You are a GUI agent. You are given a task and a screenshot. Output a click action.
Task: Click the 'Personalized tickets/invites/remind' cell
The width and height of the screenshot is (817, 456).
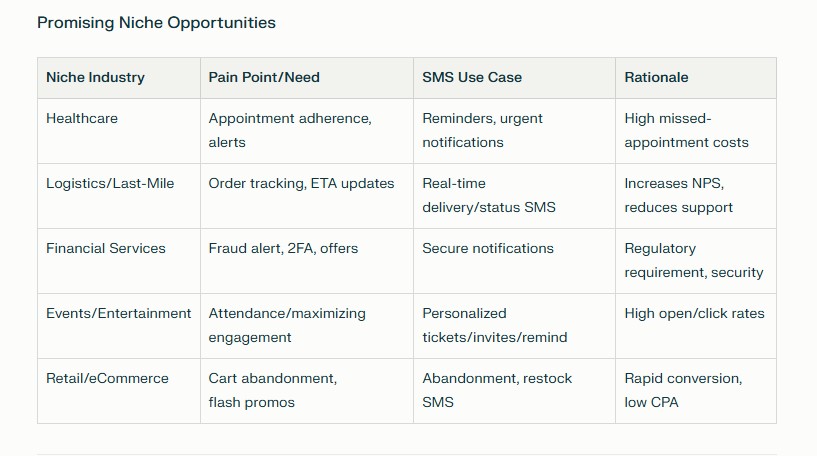(494, 325)
